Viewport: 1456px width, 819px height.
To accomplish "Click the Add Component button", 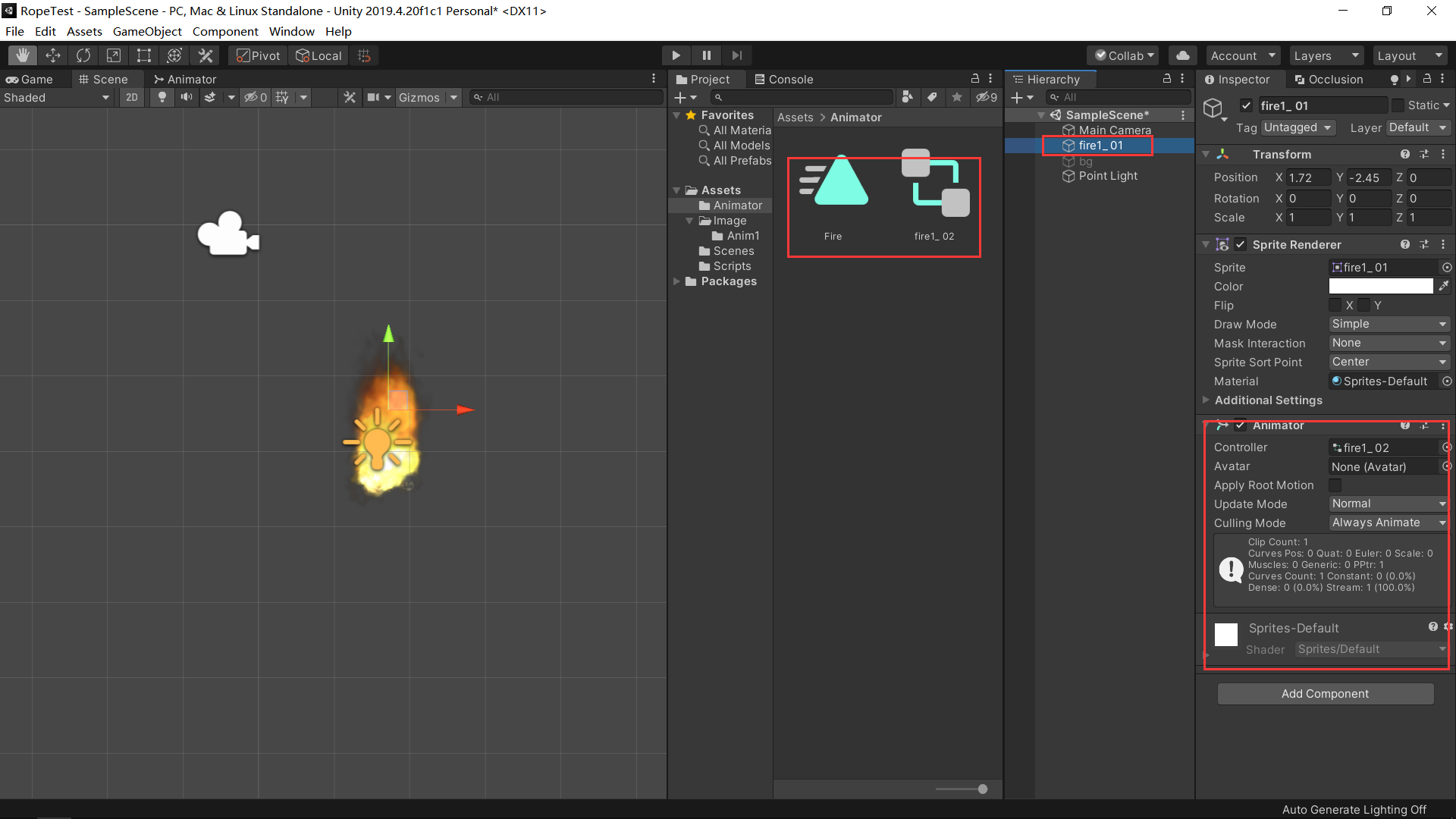I will [1325, 694].
